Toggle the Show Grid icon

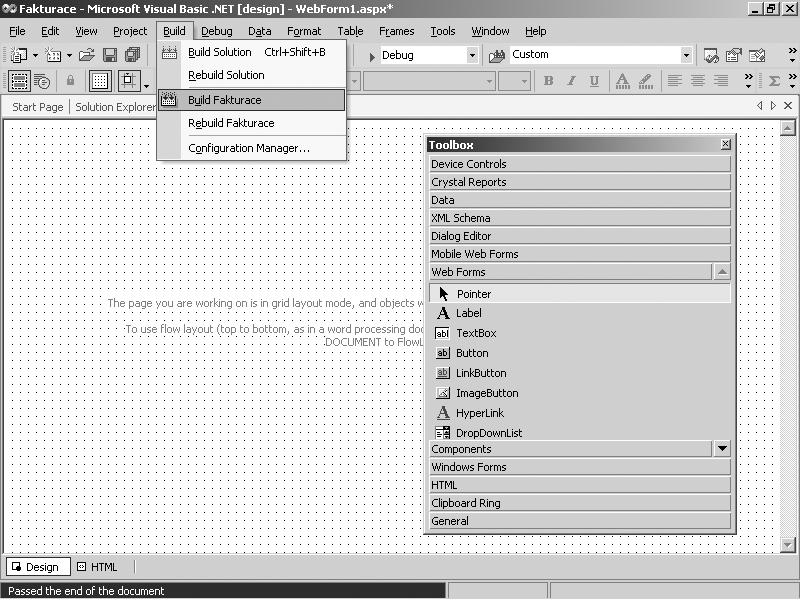(x=100, y=81)
